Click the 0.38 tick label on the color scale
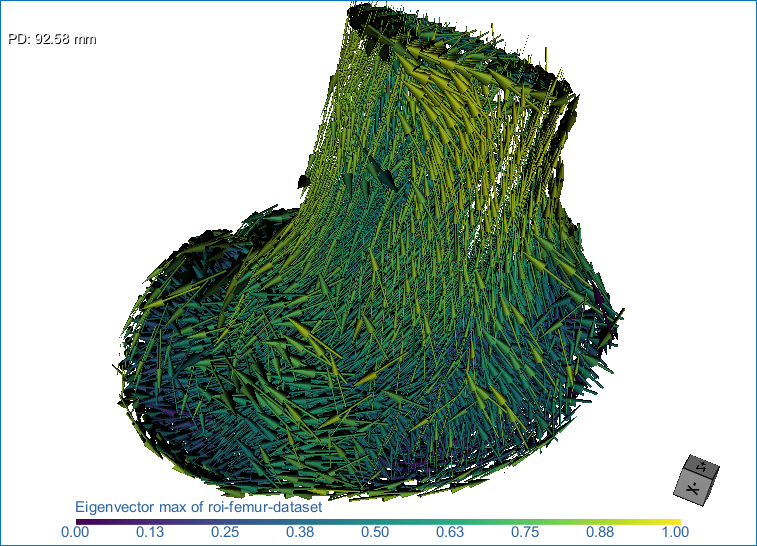Screen dimensions: 757x546 pyautogui.click(x=302, y=532)
